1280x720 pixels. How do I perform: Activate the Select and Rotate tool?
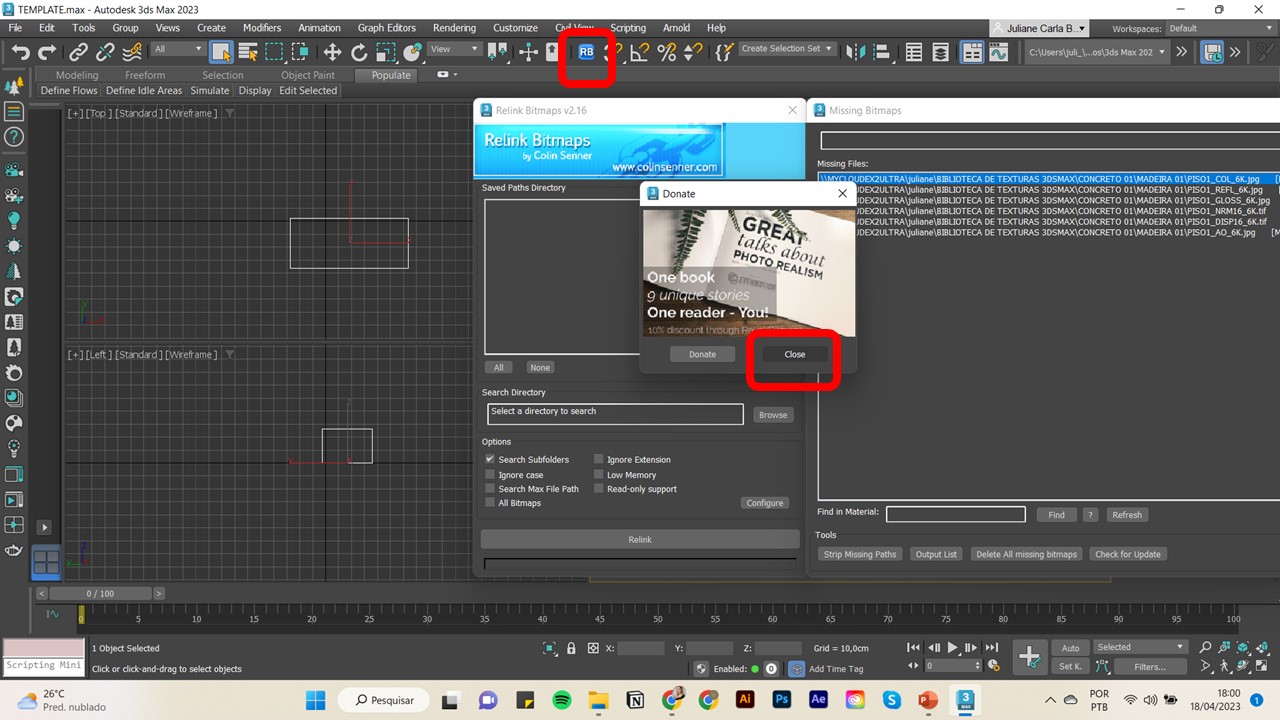tap(359, 51)
